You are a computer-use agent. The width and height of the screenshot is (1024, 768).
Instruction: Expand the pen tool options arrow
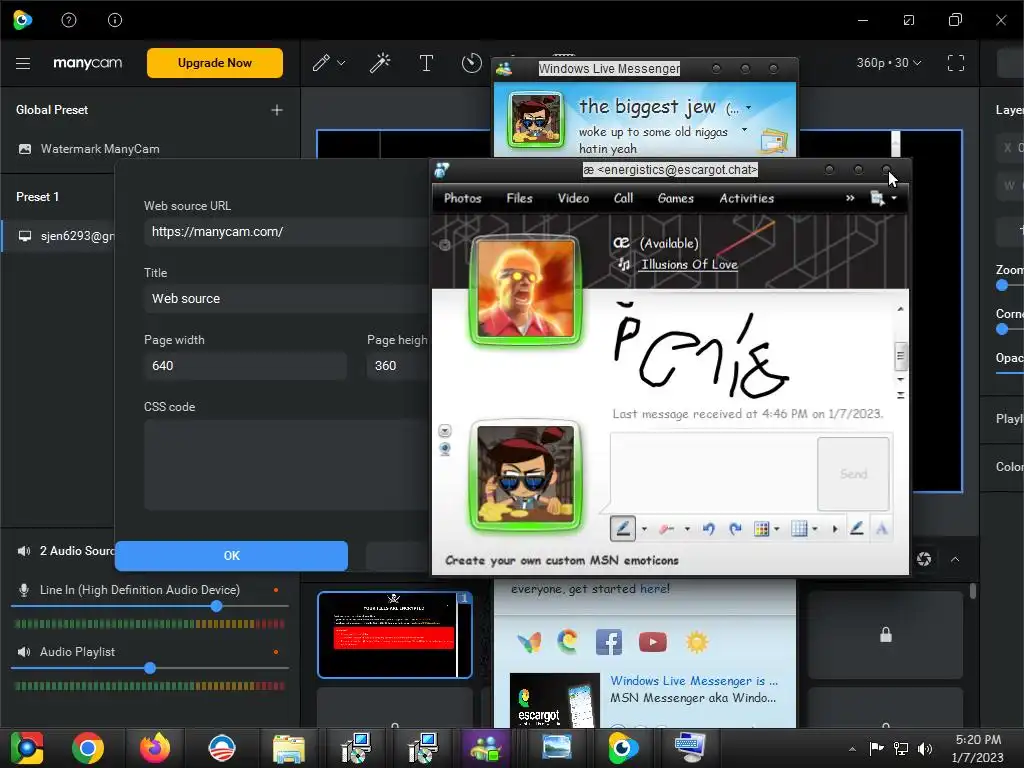(x=645, y=529)
